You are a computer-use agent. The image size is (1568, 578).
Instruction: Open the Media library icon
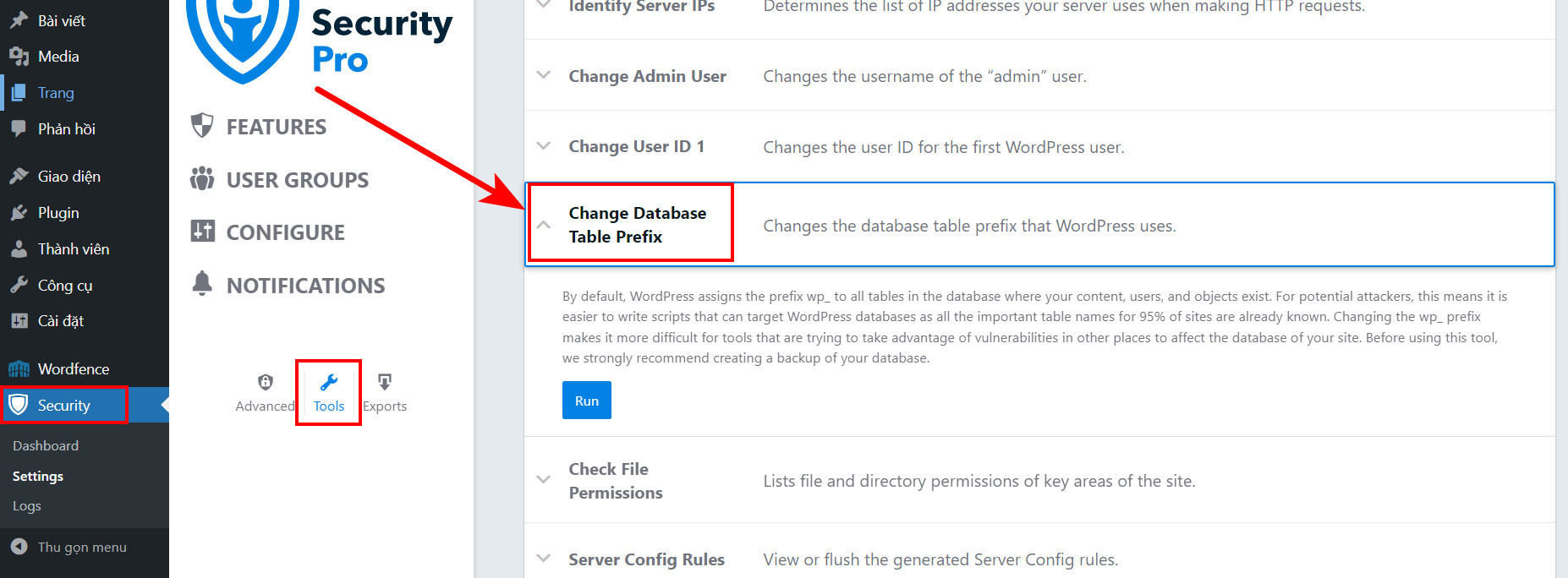click(x=19, y=56)
